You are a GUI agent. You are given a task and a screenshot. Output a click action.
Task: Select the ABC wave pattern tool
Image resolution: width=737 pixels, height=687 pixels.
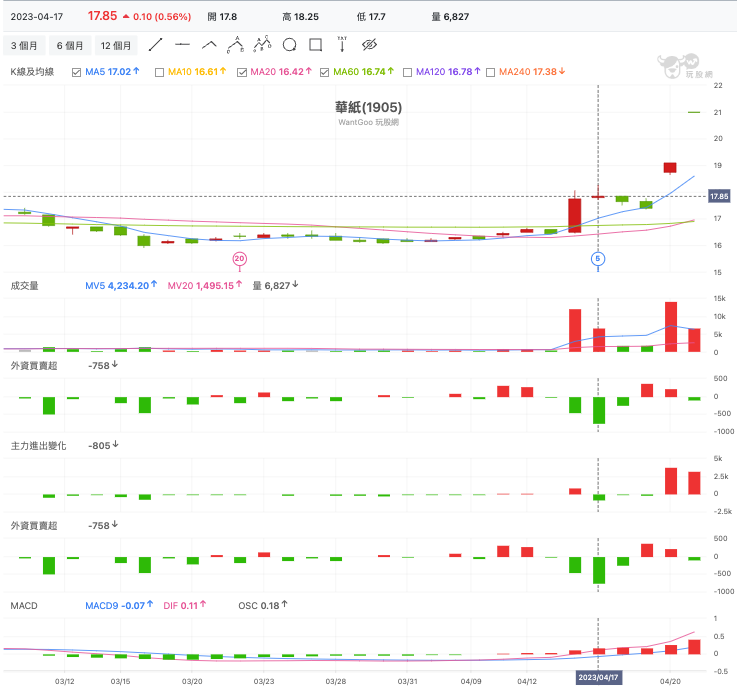[x=235, y=45]
